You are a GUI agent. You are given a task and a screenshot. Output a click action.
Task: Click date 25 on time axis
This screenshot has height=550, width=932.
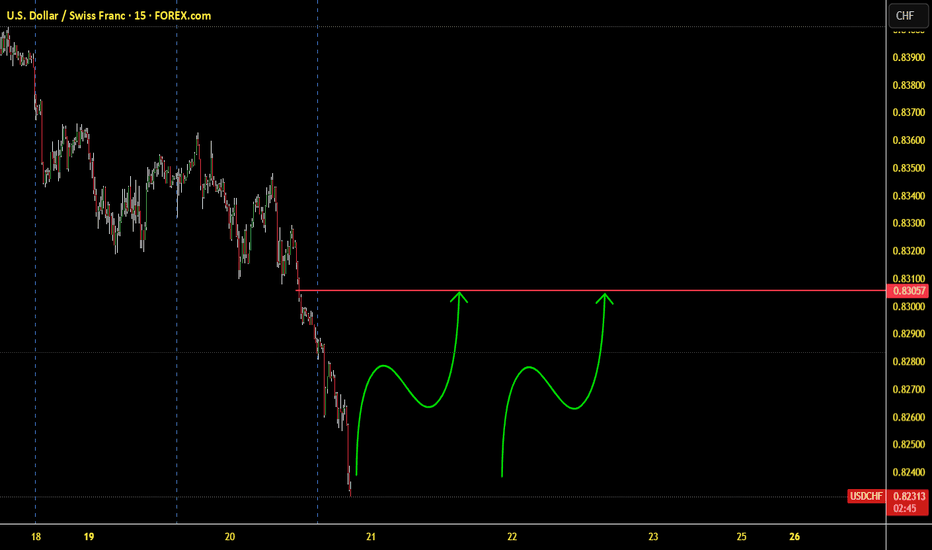741,537
